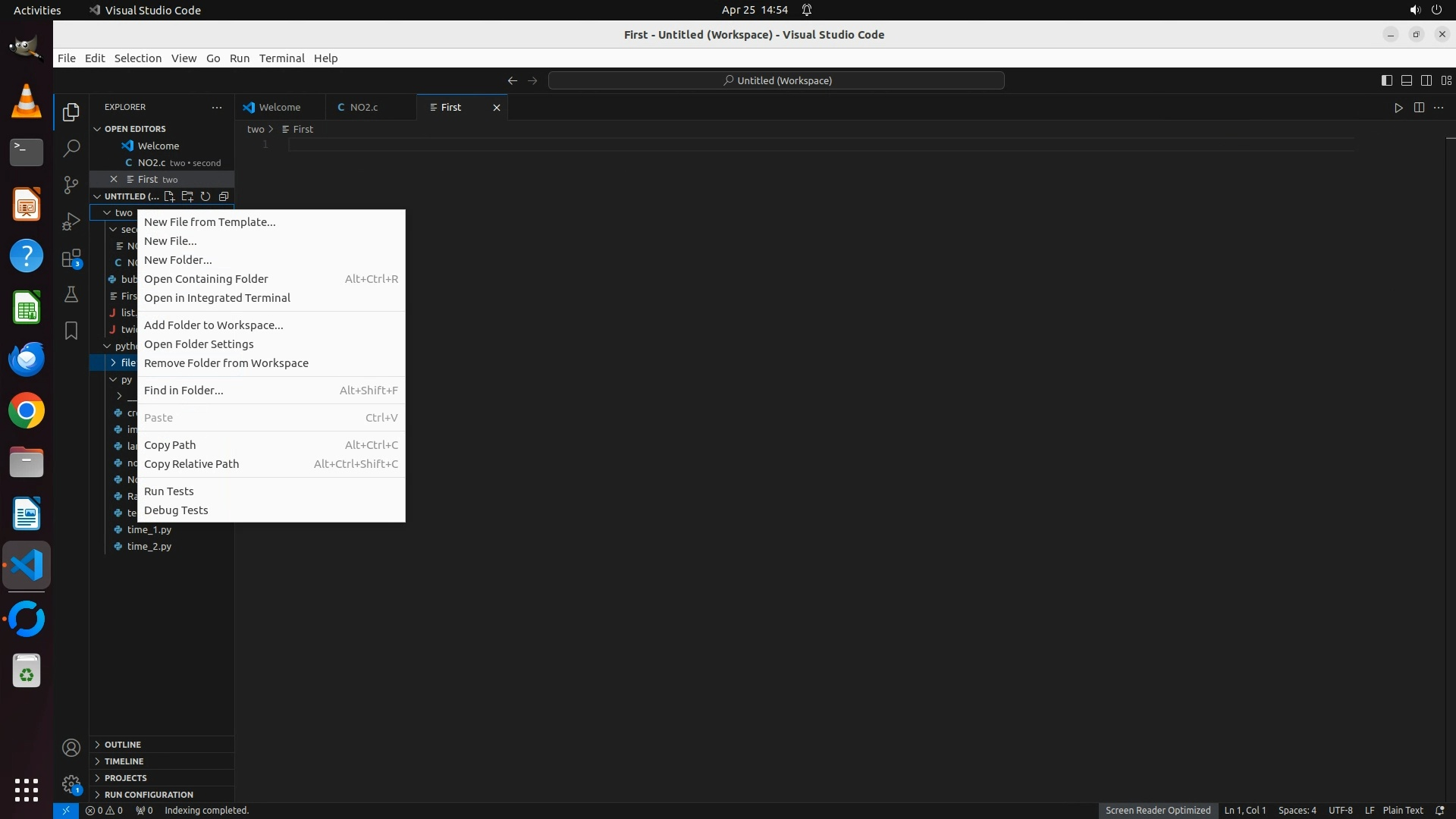Expand the TIMELINE section
Image resolution: width=1456 pixels, height=819 pixels.
[124, 761]
